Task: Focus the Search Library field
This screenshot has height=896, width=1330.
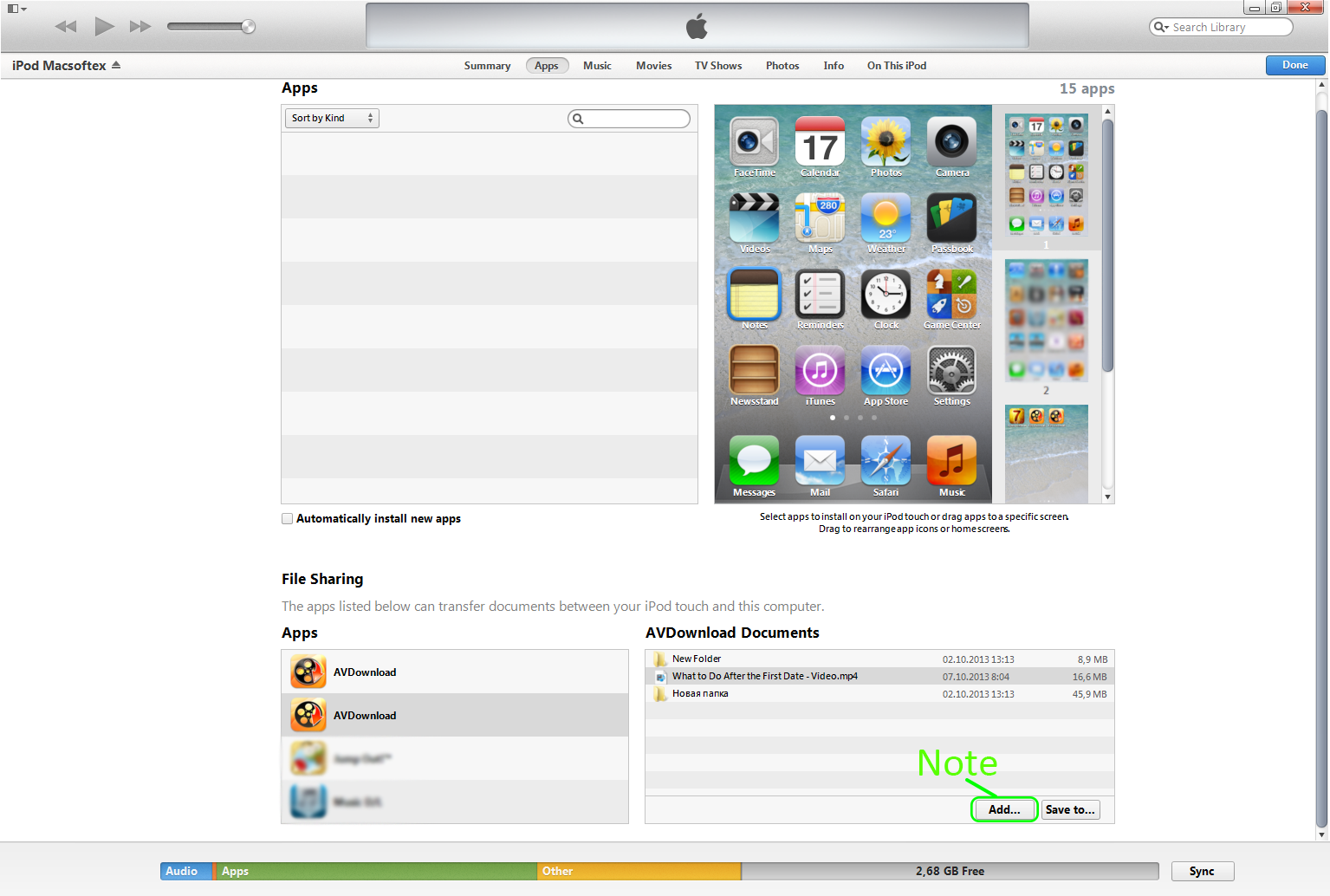Action: point(1221,27)
